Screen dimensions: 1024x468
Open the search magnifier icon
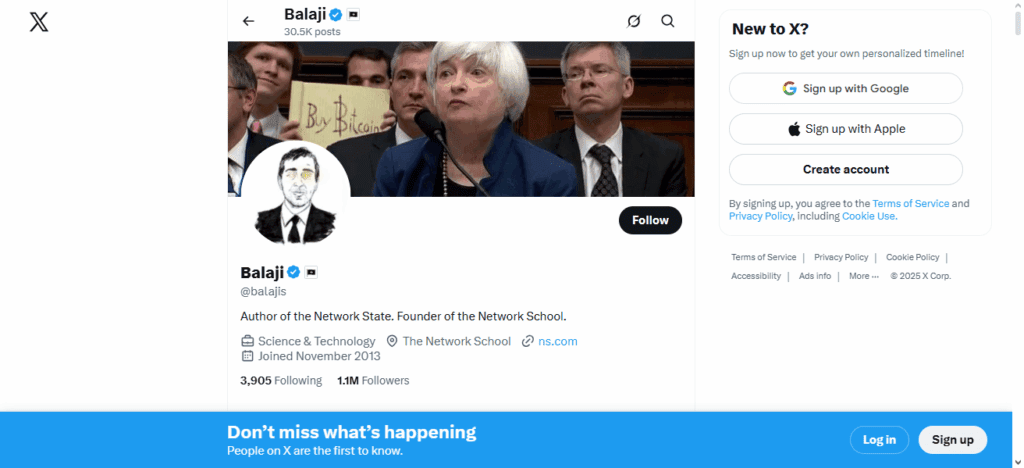coord(668,21)
